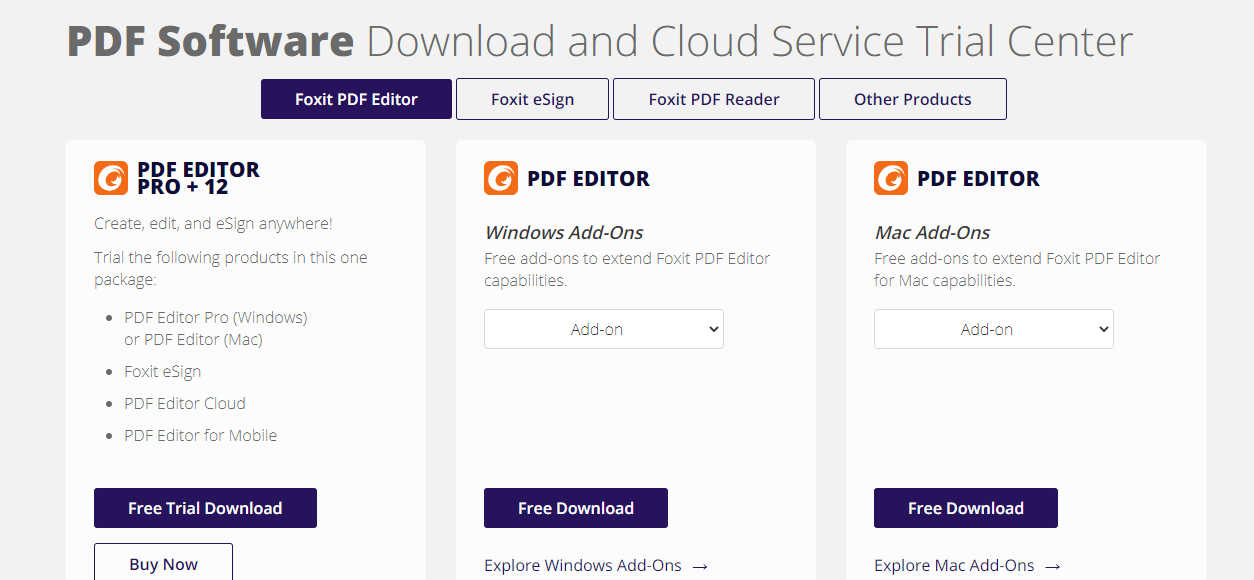Switch to the Foxit PDF Reader tab

714,99
